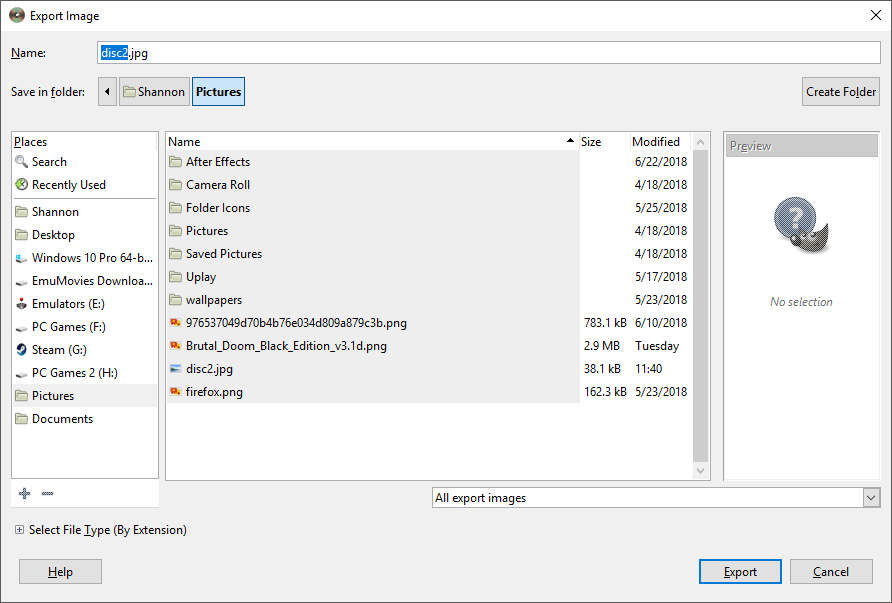The image size is (892, 603).
Task: Click the back arrow in folder path bar
Action: 107,92
